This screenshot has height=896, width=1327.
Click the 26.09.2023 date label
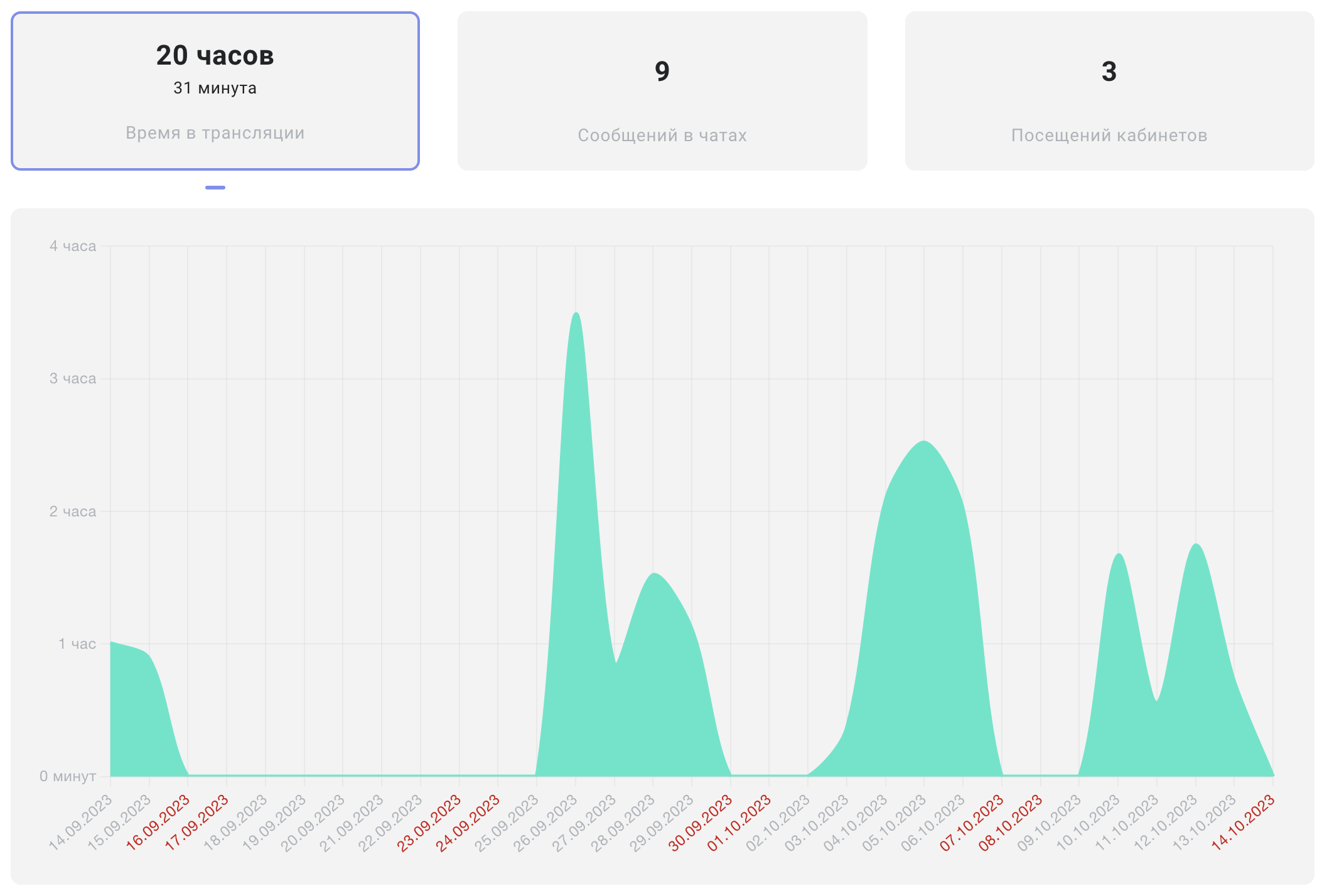coord(546,823)
